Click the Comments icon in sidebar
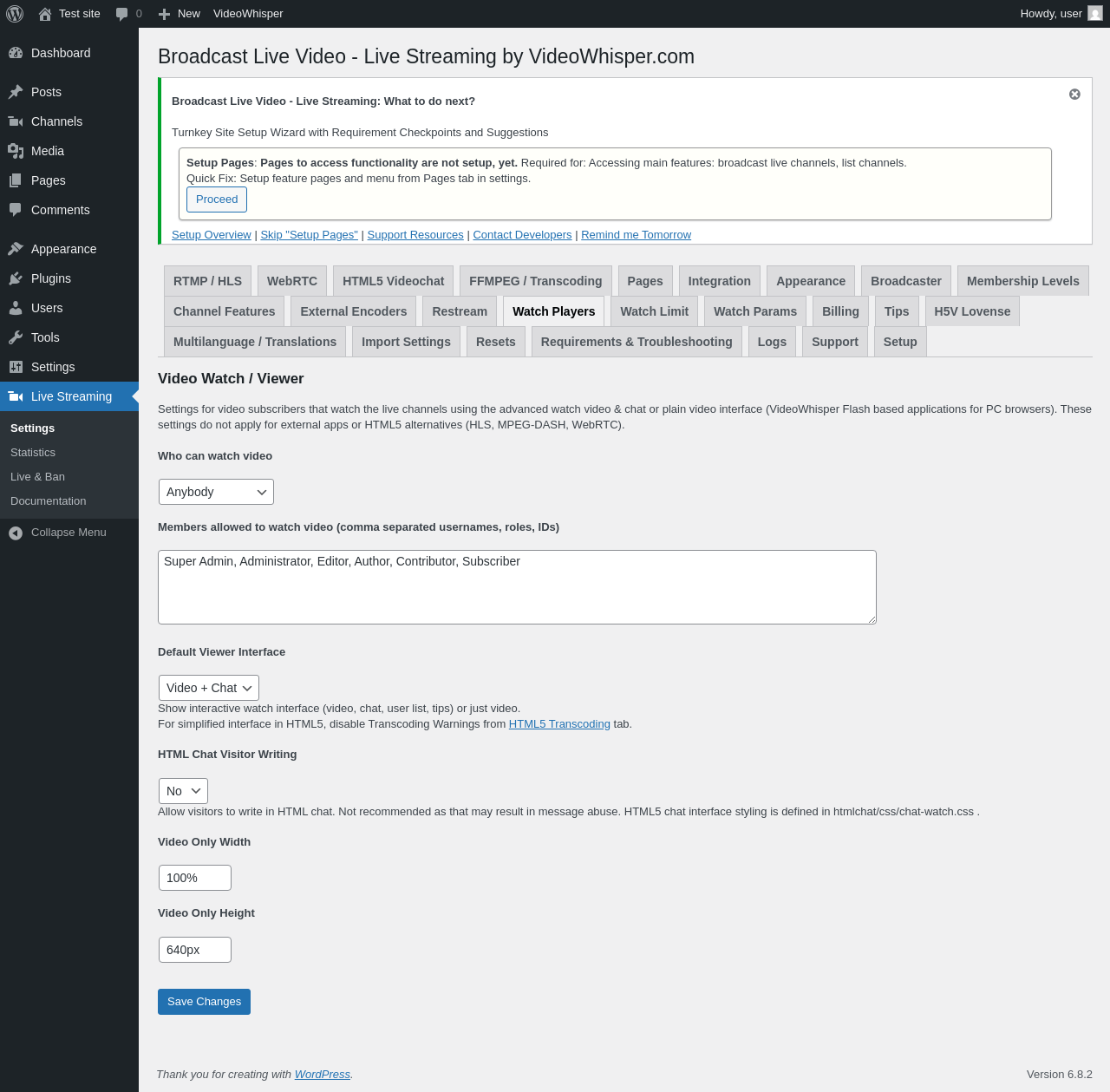Image resolution: width=1110 pixels, height=1092 pixels. 16,210
